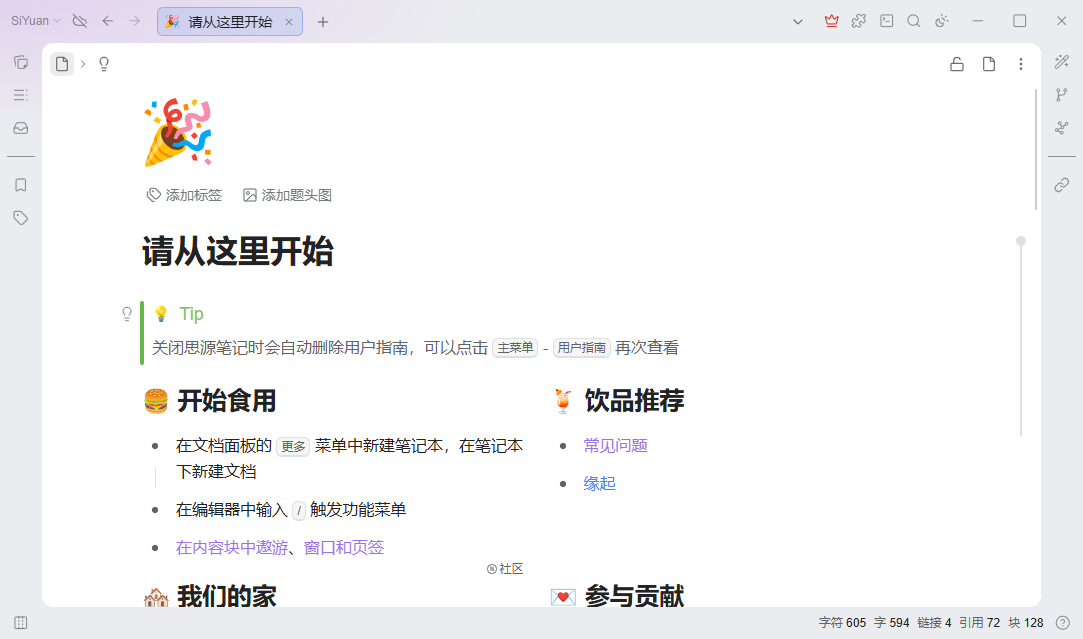Viewport: 1083px width, 639px height.
Task: Open the 在内容块中遨游 link
Action: pyautogui.click(x=232, y=548)
